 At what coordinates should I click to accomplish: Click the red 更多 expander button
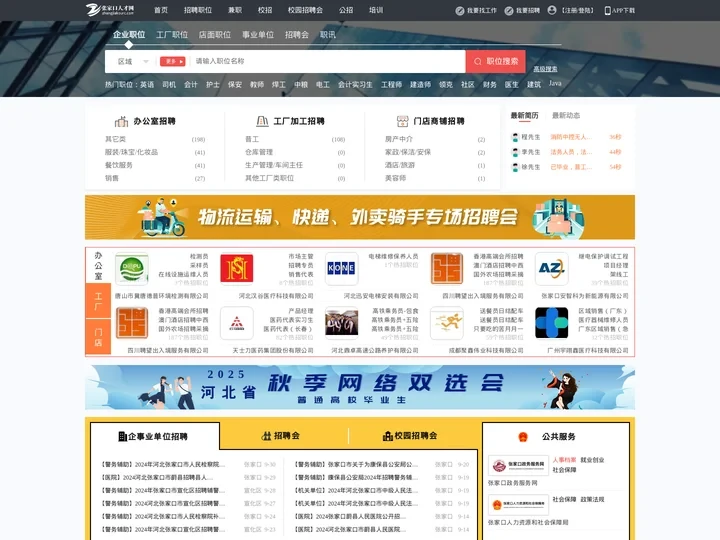point(172,61)
